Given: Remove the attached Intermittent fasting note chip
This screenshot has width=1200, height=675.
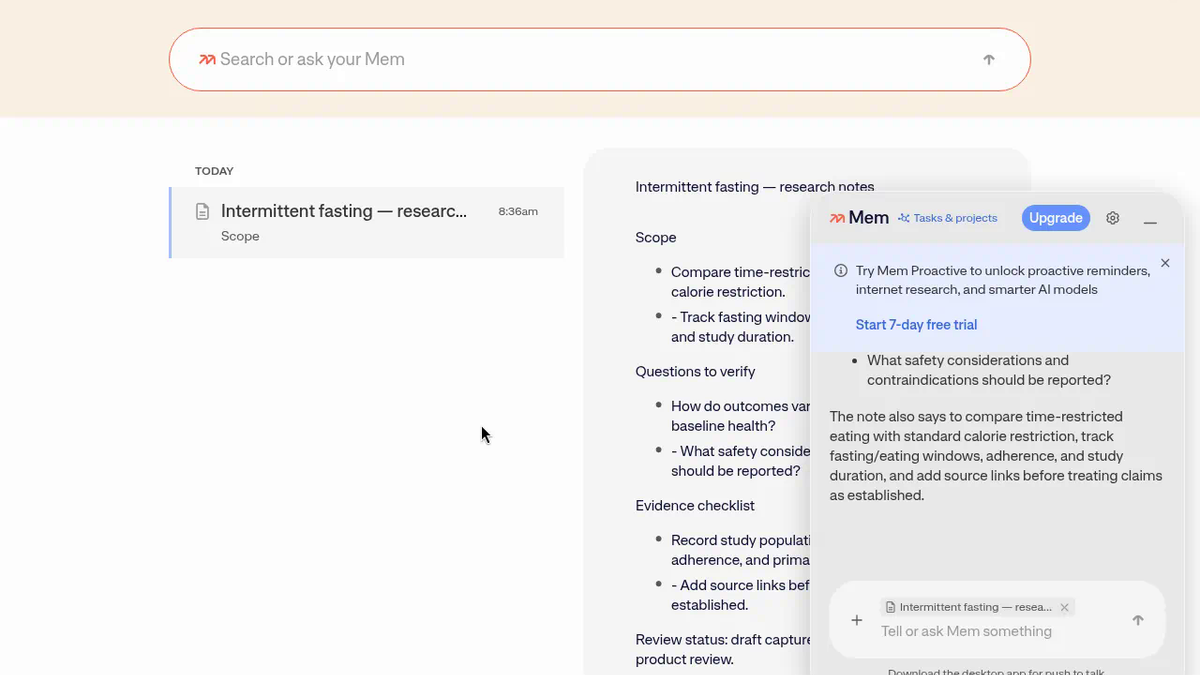Looking at the screenshot, I should pyautogui.click(x=1064, y=607).
